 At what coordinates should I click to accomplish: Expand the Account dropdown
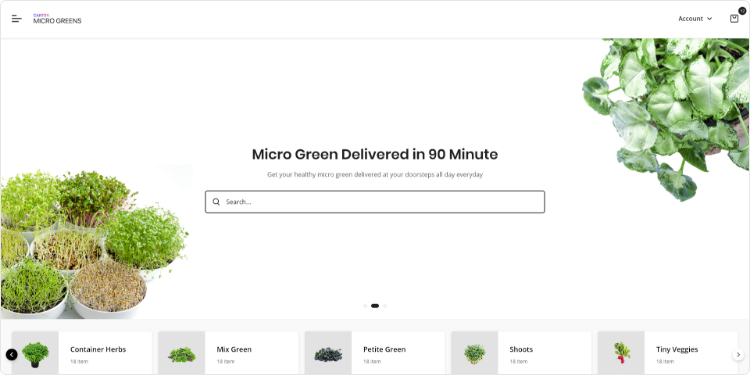point(695,19)
